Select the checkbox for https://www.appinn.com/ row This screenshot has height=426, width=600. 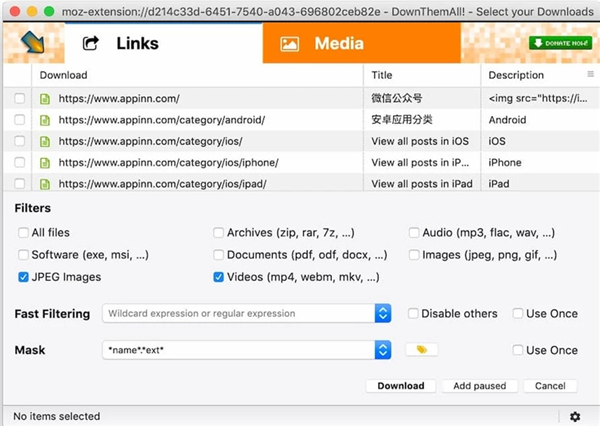[x=20, y=99]
